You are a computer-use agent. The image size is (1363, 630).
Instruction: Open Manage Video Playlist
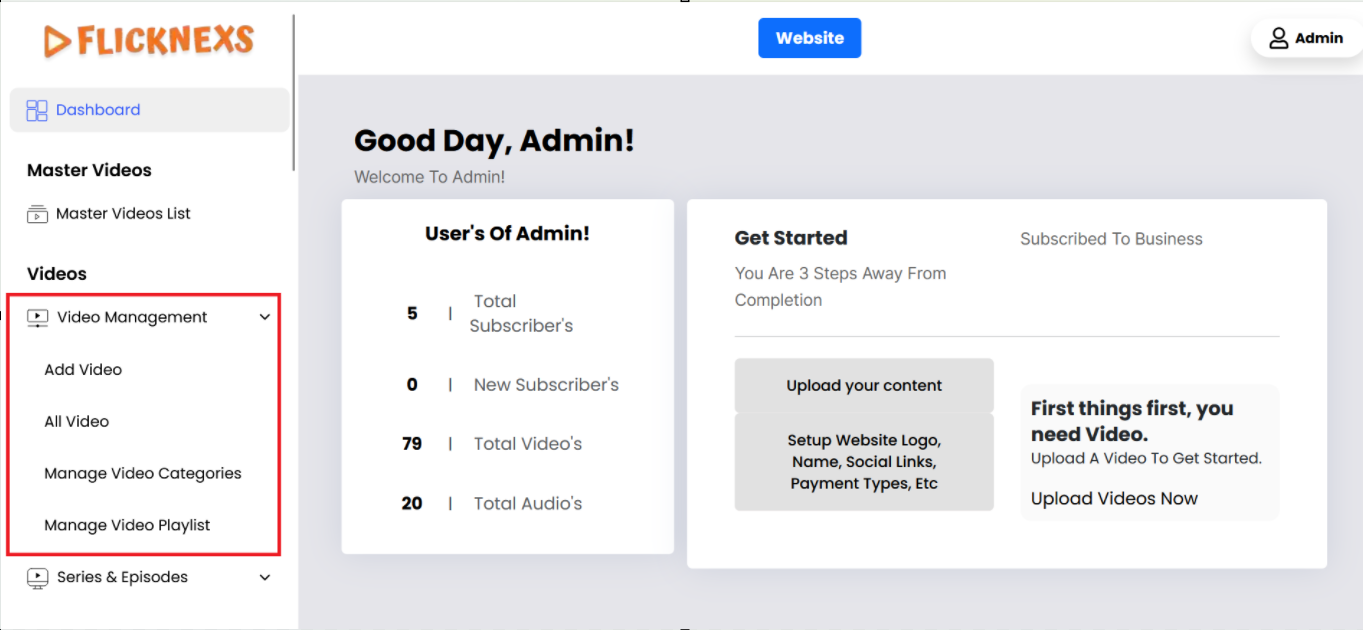(x=127, y=526)
